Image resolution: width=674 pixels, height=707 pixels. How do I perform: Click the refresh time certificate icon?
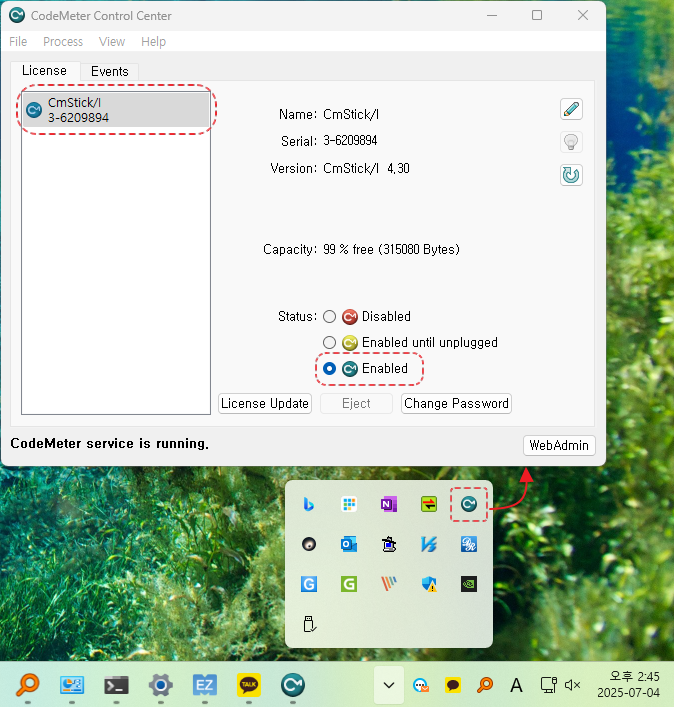(x=571, y=175)
